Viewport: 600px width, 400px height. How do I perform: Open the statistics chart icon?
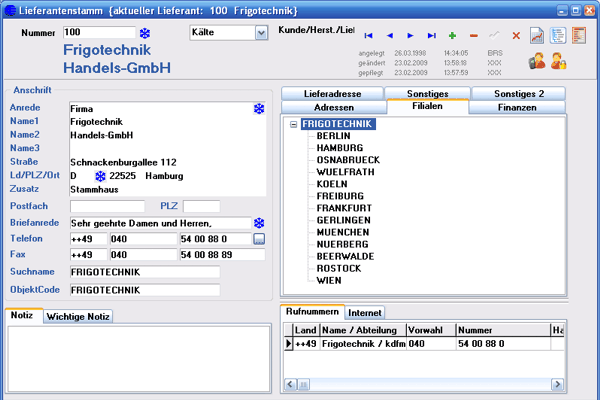pyautogui.click(x=537, y=35)
